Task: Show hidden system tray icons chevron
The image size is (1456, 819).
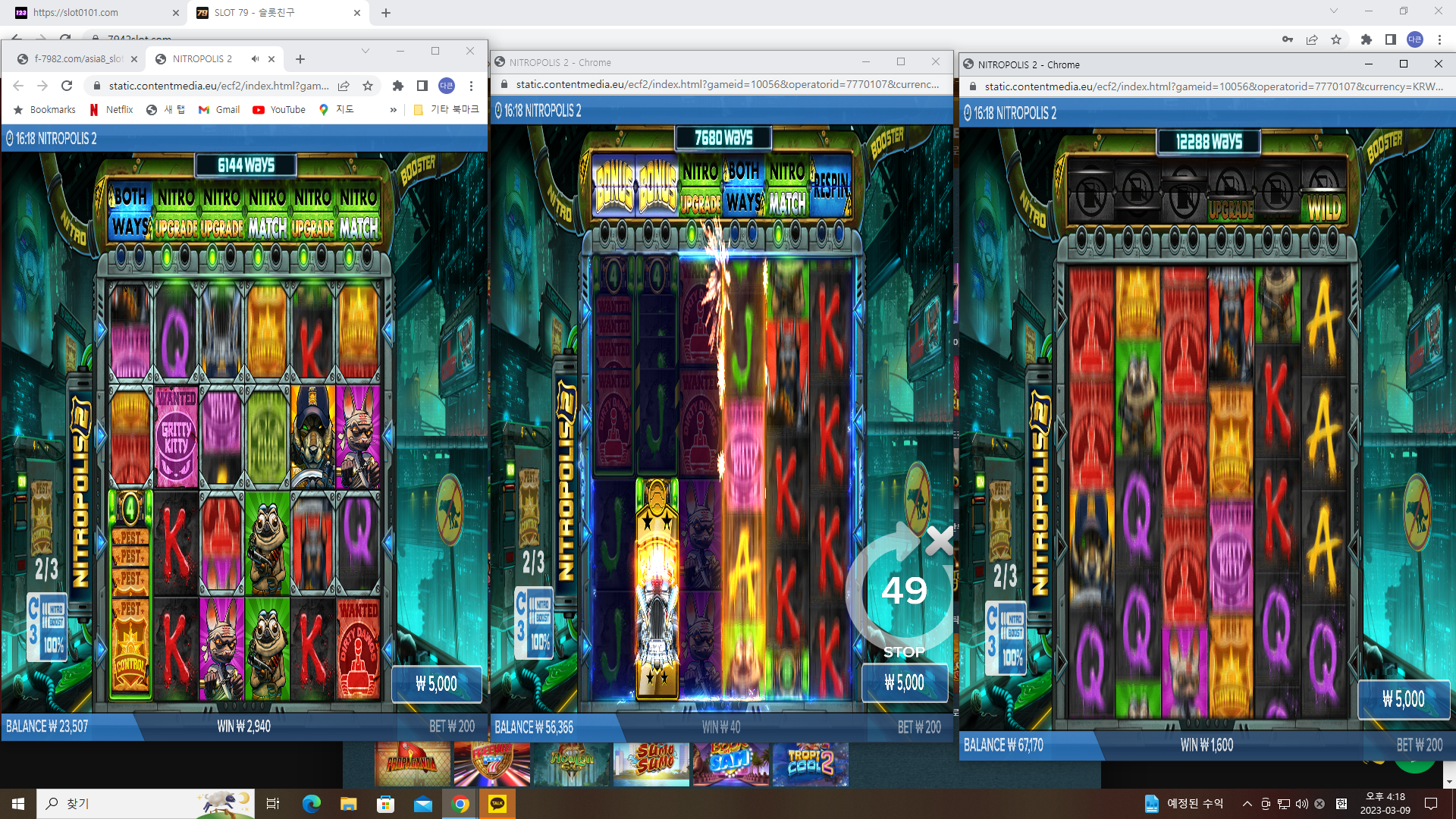Action: click(1247, 804)
